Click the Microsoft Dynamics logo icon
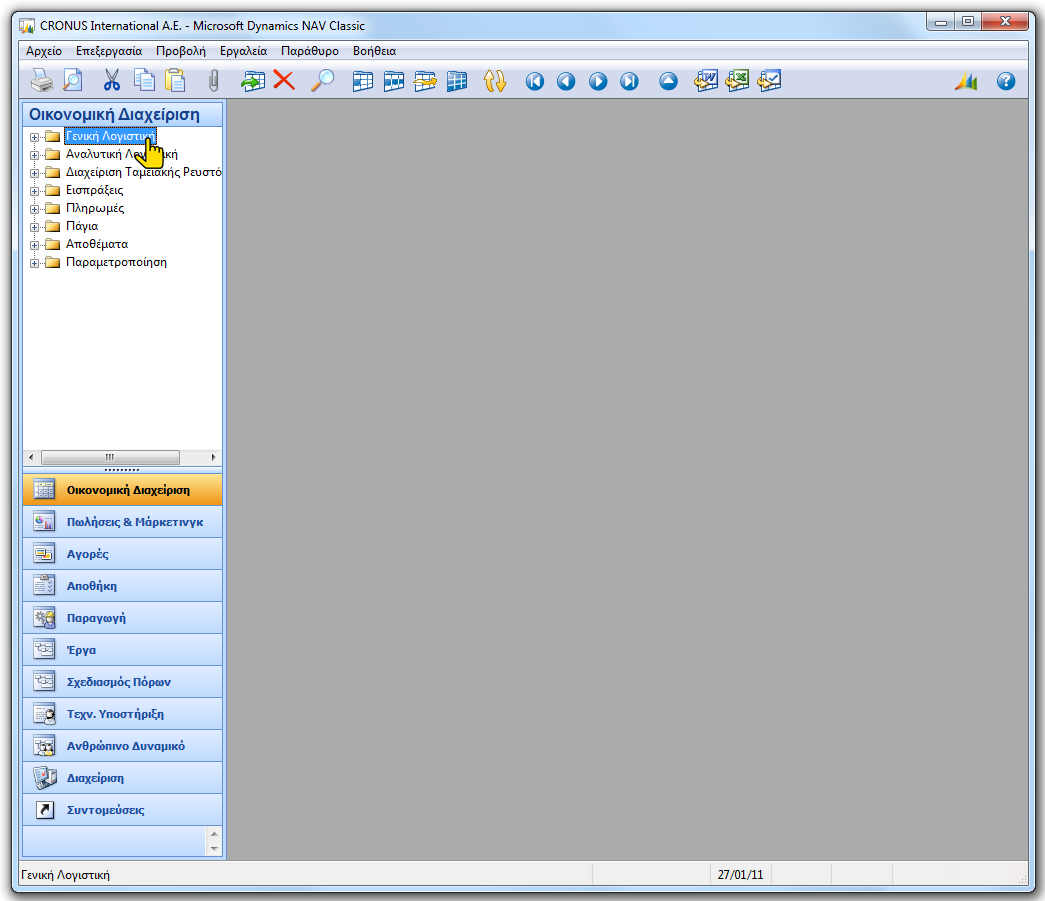This screenshot has width=1045, height=901. coord(966,81)
